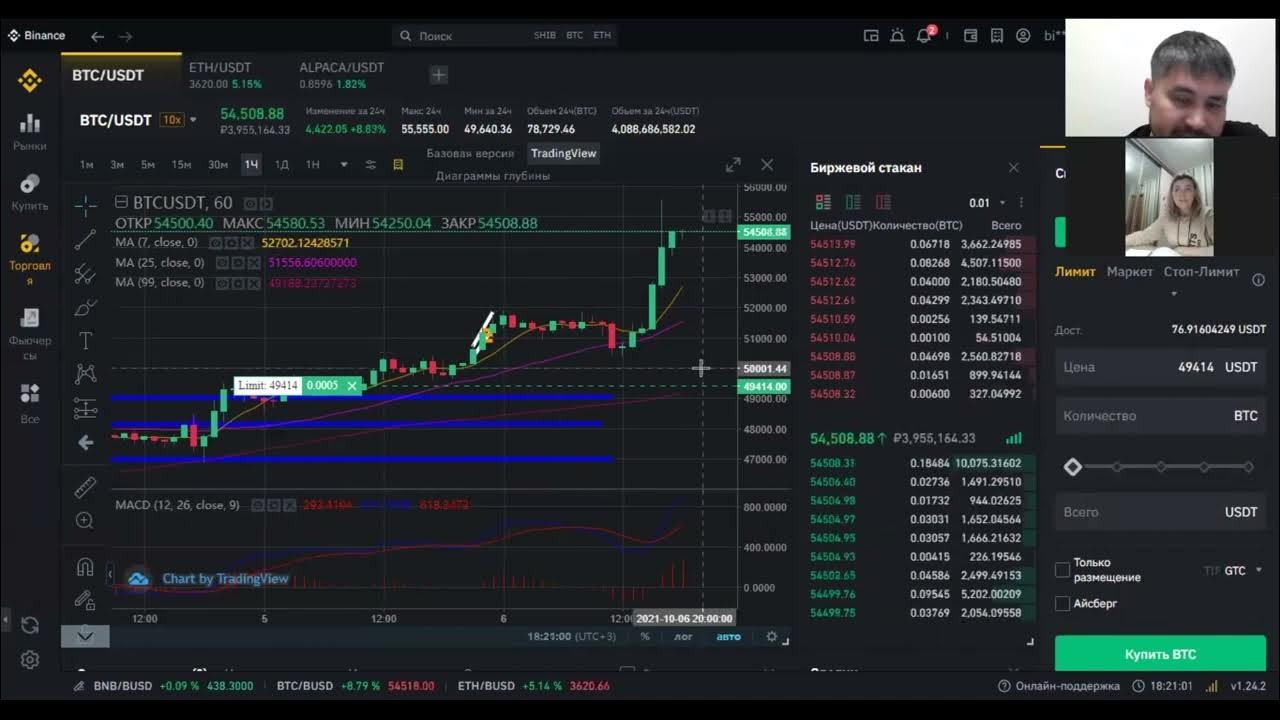The height and width of the screenshot is (720, 1280).
Task: Select the Лимит order tab
Action: [1075, 271]
